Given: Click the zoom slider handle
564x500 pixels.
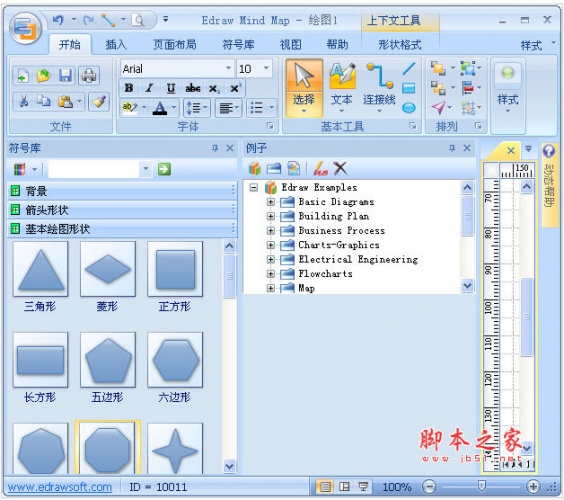Looking at the screenshot, I should (x=481, y=486).
